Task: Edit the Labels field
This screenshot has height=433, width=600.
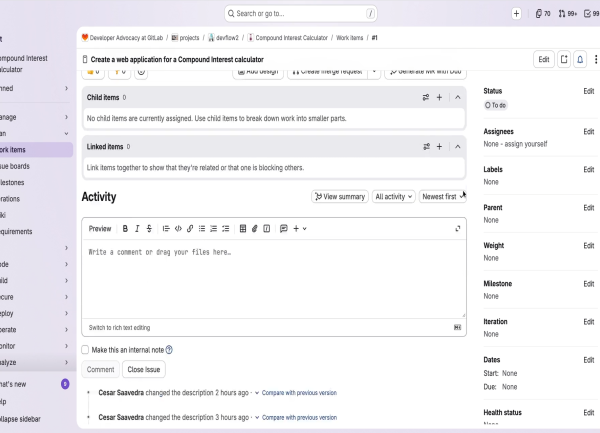Action: pyautogui.click(x=589, y=169)
